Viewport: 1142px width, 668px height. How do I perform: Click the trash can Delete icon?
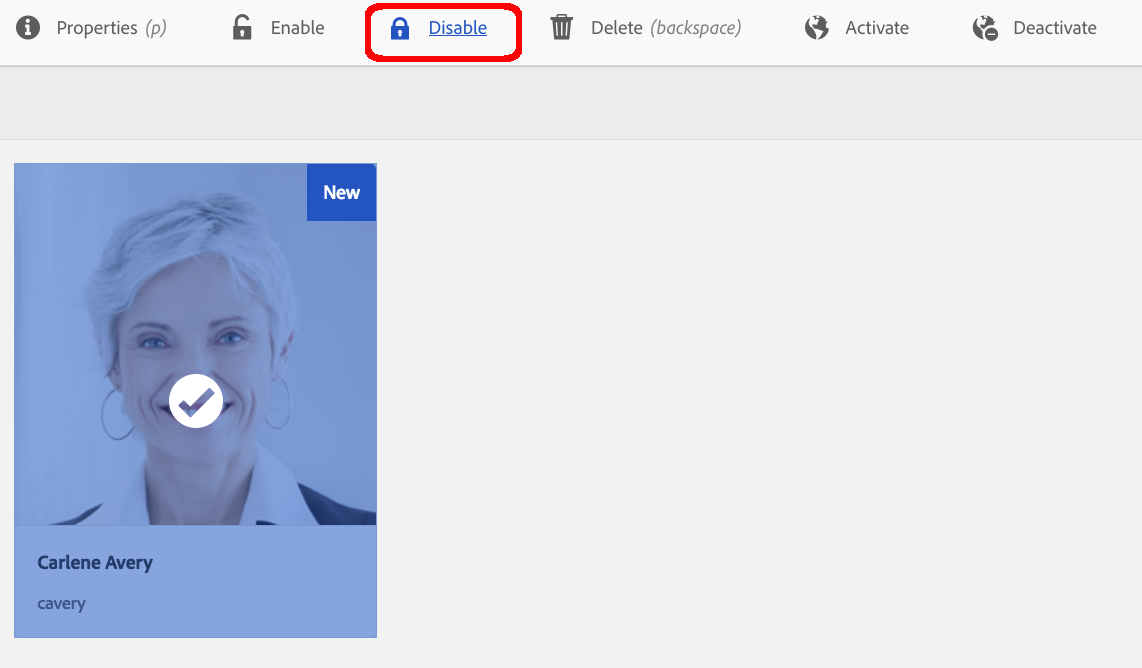(561, 27)
